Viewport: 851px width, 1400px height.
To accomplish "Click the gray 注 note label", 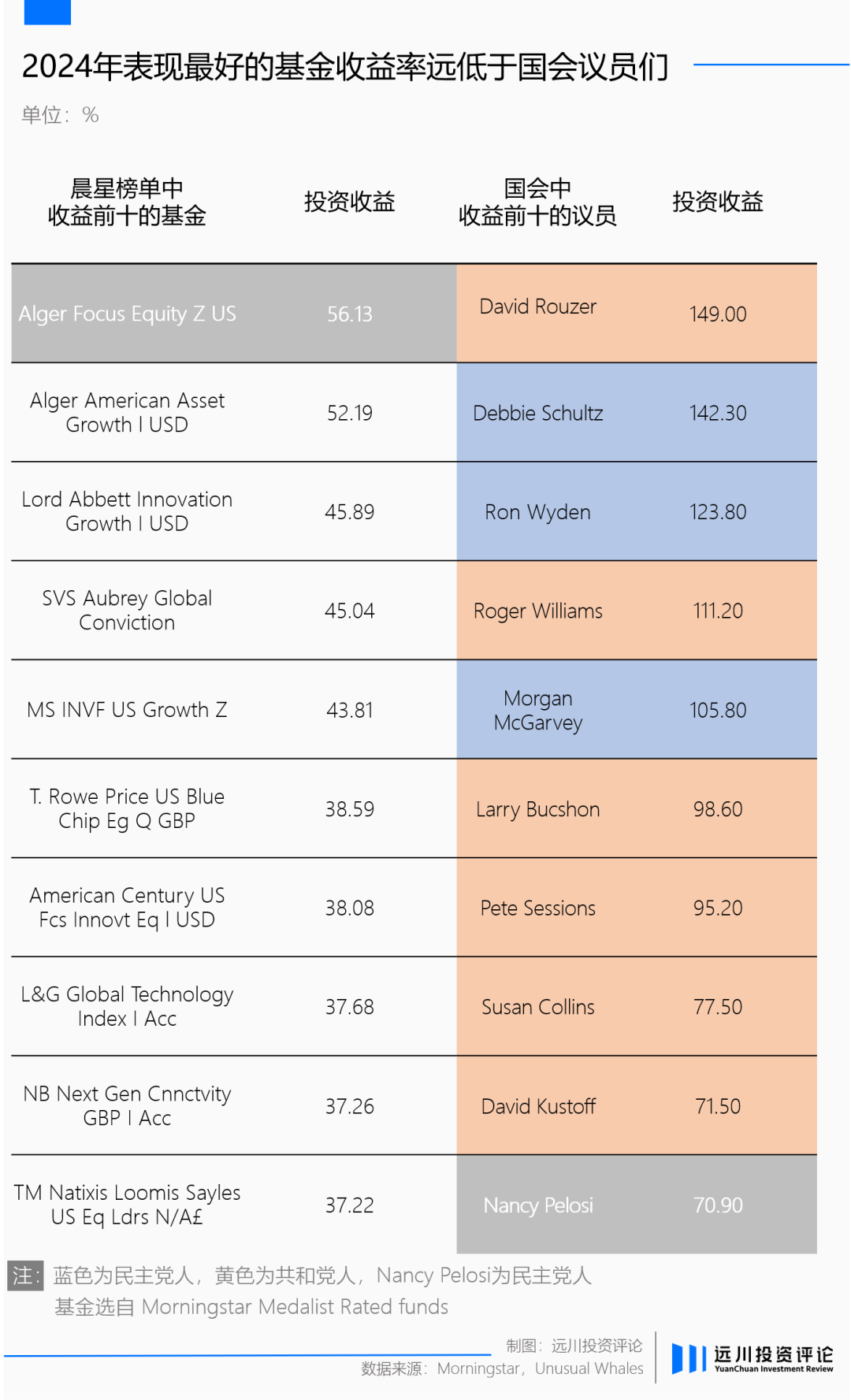I will click(25, 1276).
